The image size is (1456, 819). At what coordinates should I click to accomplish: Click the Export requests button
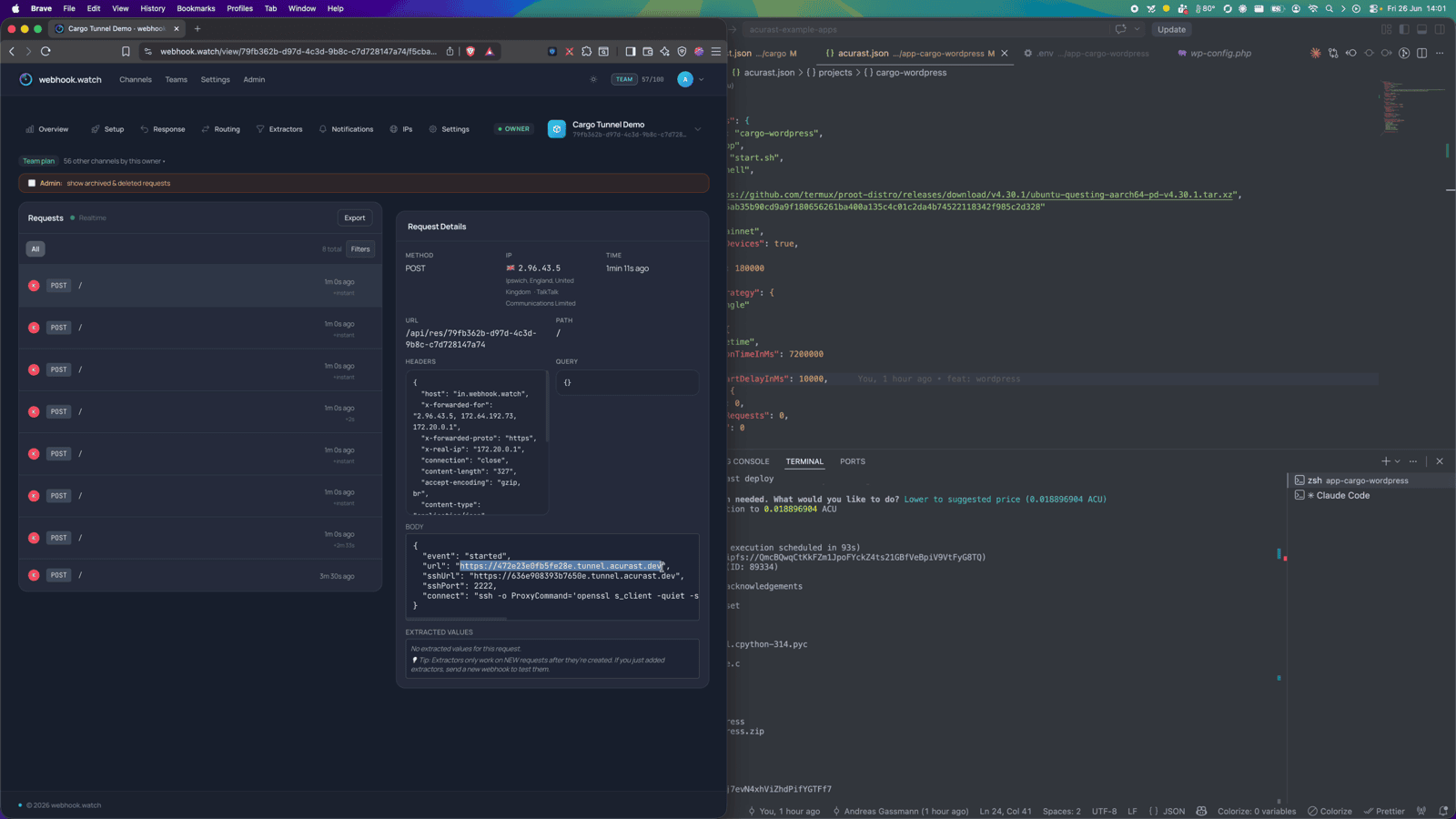355,217
